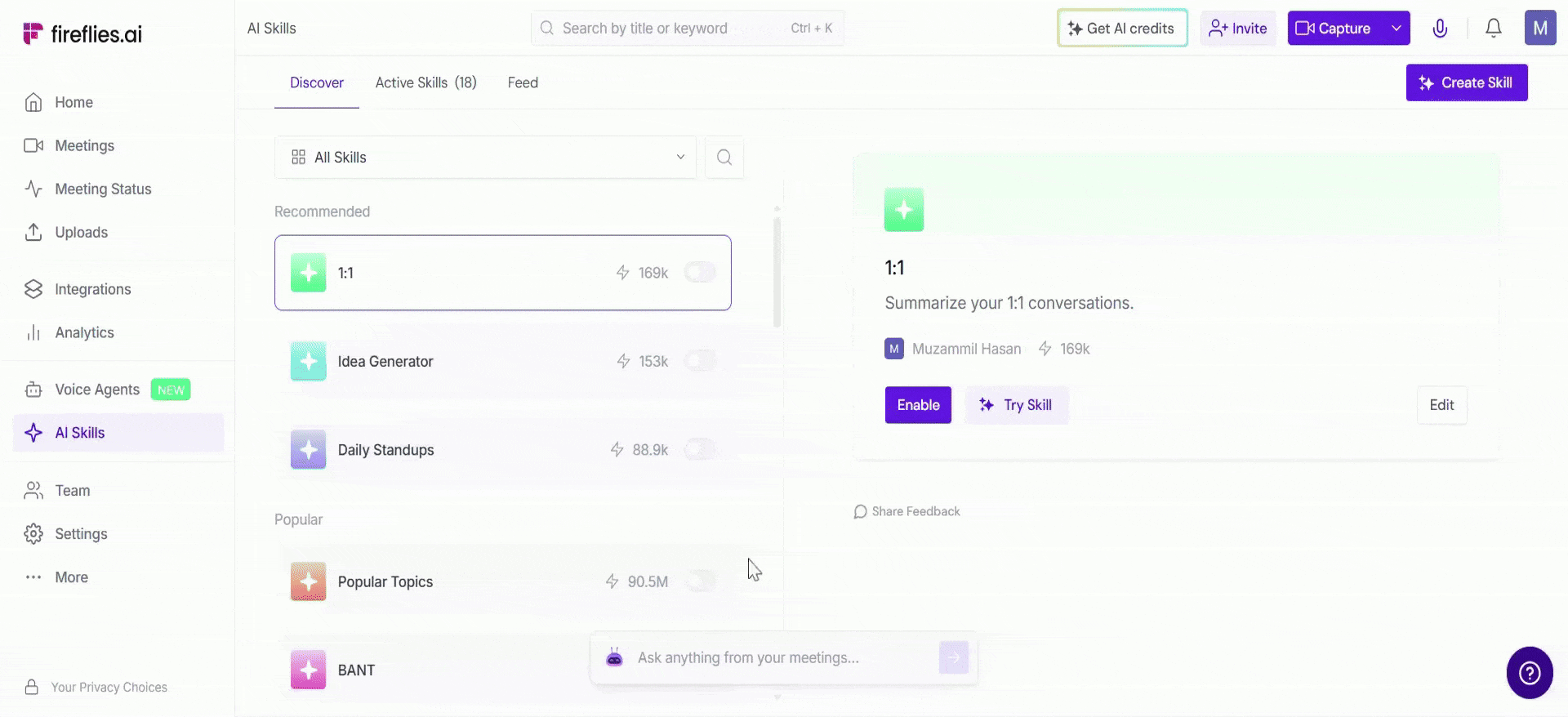Open notifications bell
Viewport: 1568px width, 717px height.
pyautogui.click(x=1493, y=28)
